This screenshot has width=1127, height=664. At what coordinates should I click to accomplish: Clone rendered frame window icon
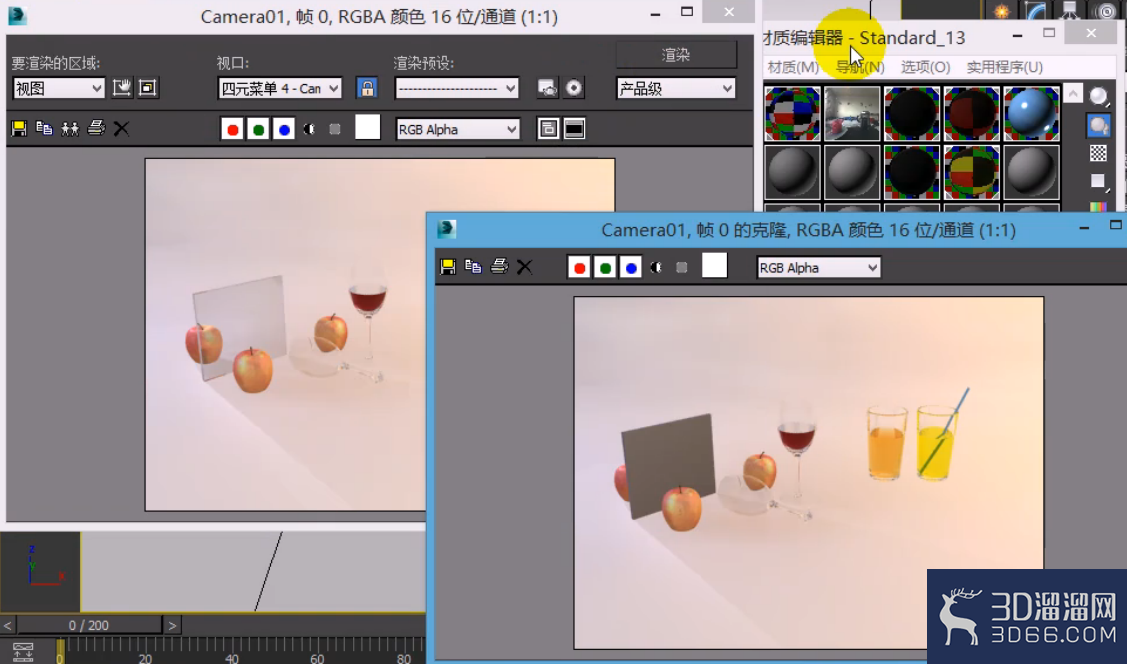coord(70,129)
